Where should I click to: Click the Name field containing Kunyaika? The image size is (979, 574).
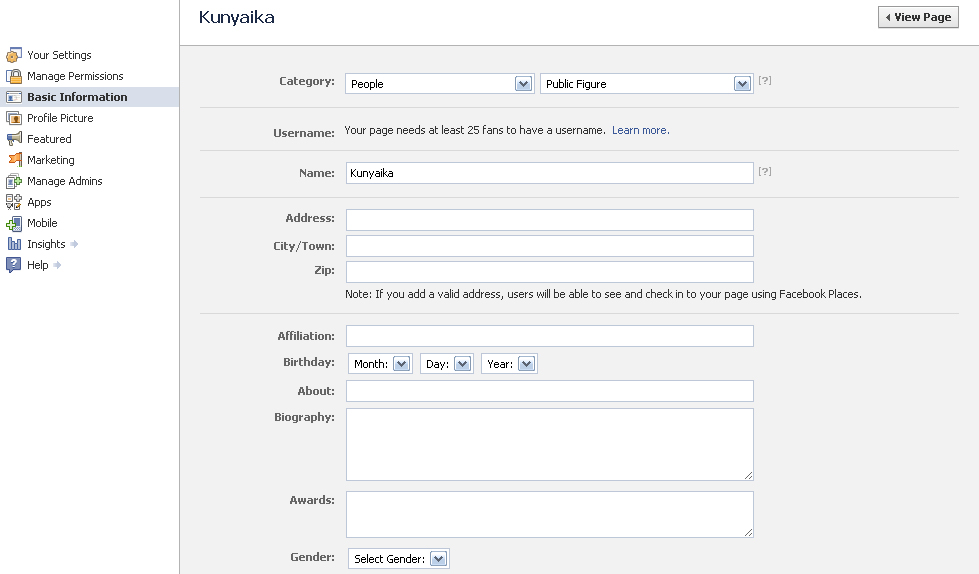(549, 173)
